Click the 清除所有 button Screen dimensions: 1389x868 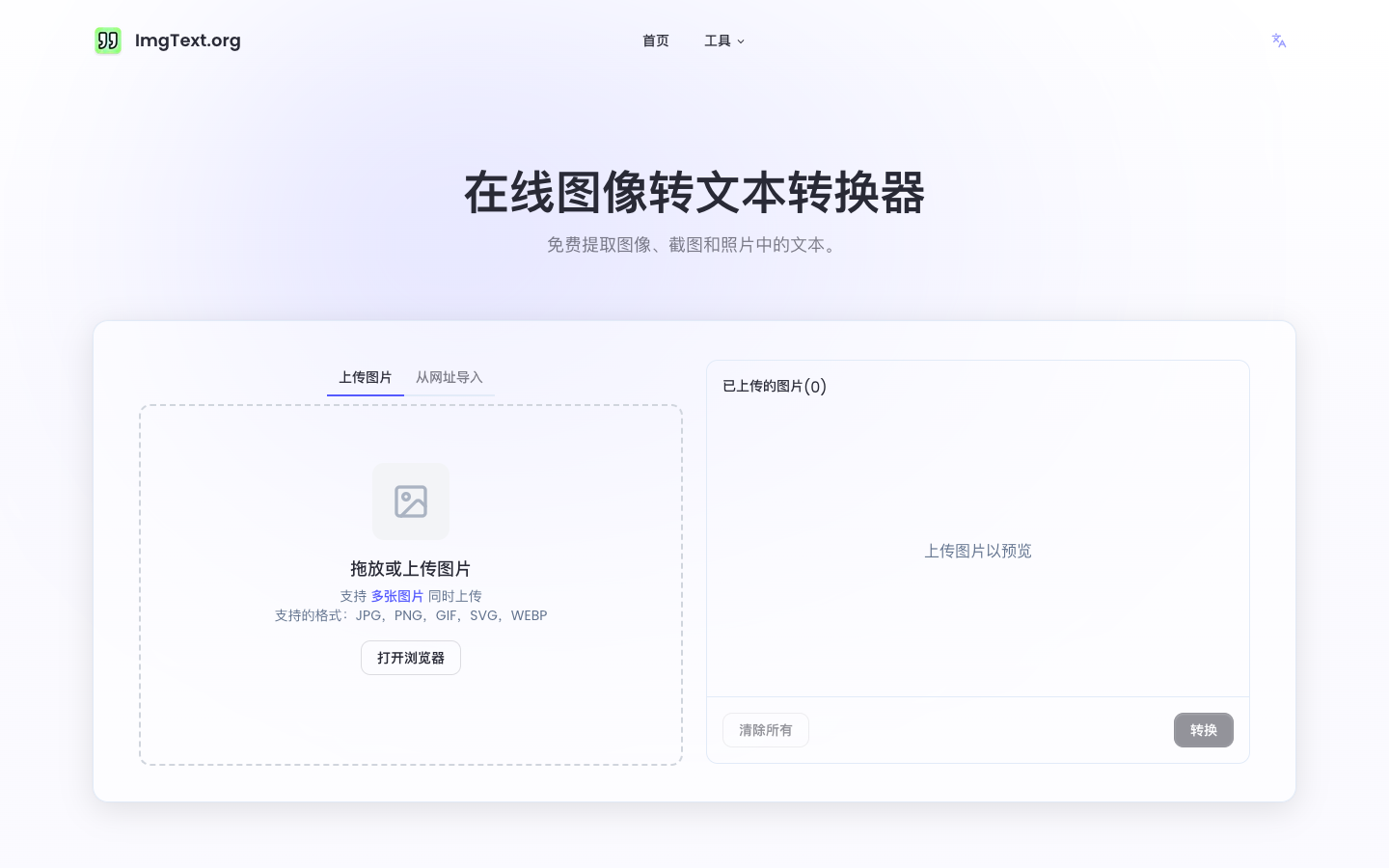point(766,730)
